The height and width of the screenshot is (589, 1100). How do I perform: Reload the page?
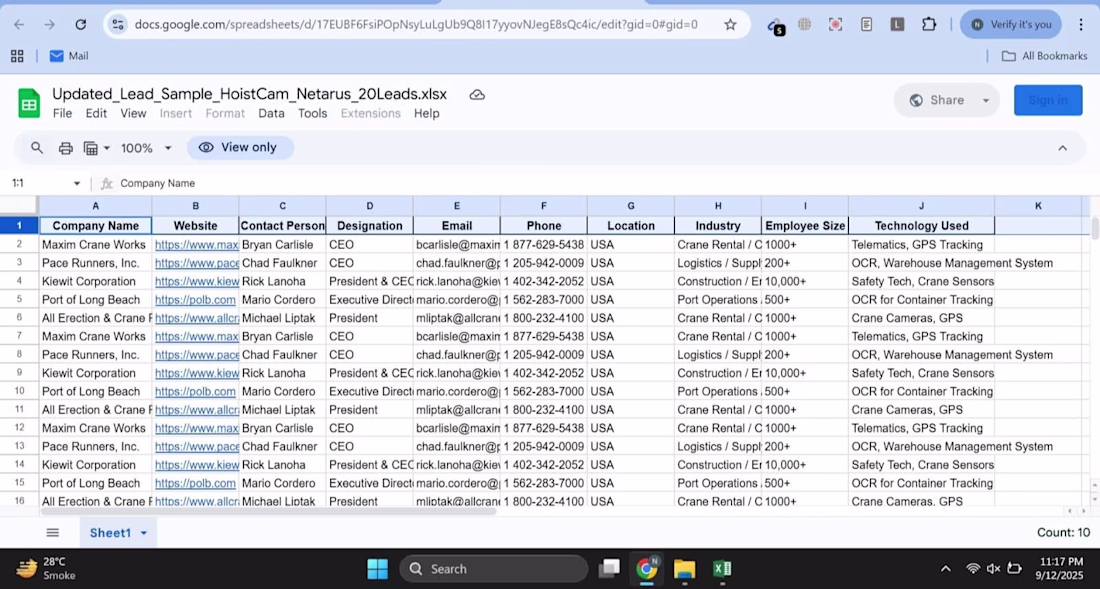81,25
